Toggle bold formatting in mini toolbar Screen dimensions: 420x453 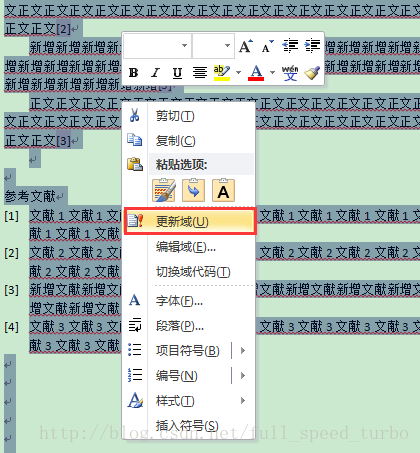coord(133,72)
